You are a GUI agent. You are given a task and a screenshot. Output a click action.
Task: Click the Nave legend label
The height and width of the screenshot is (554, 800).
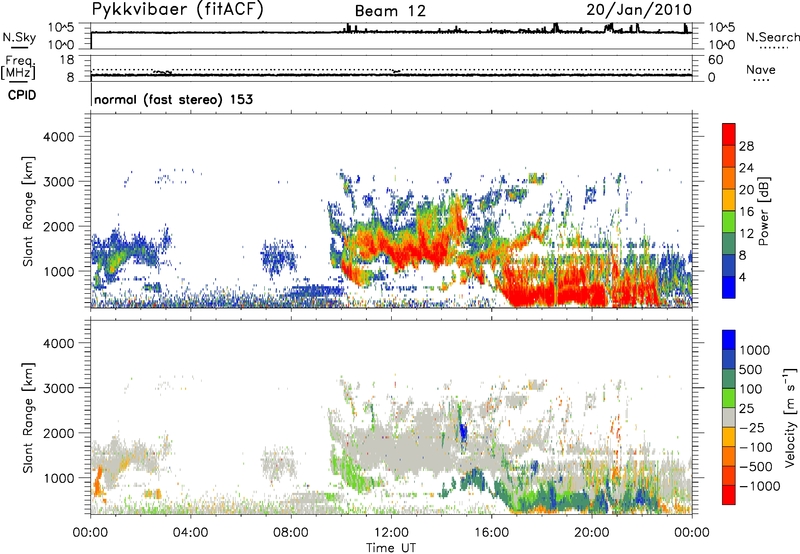pos(761,70)
